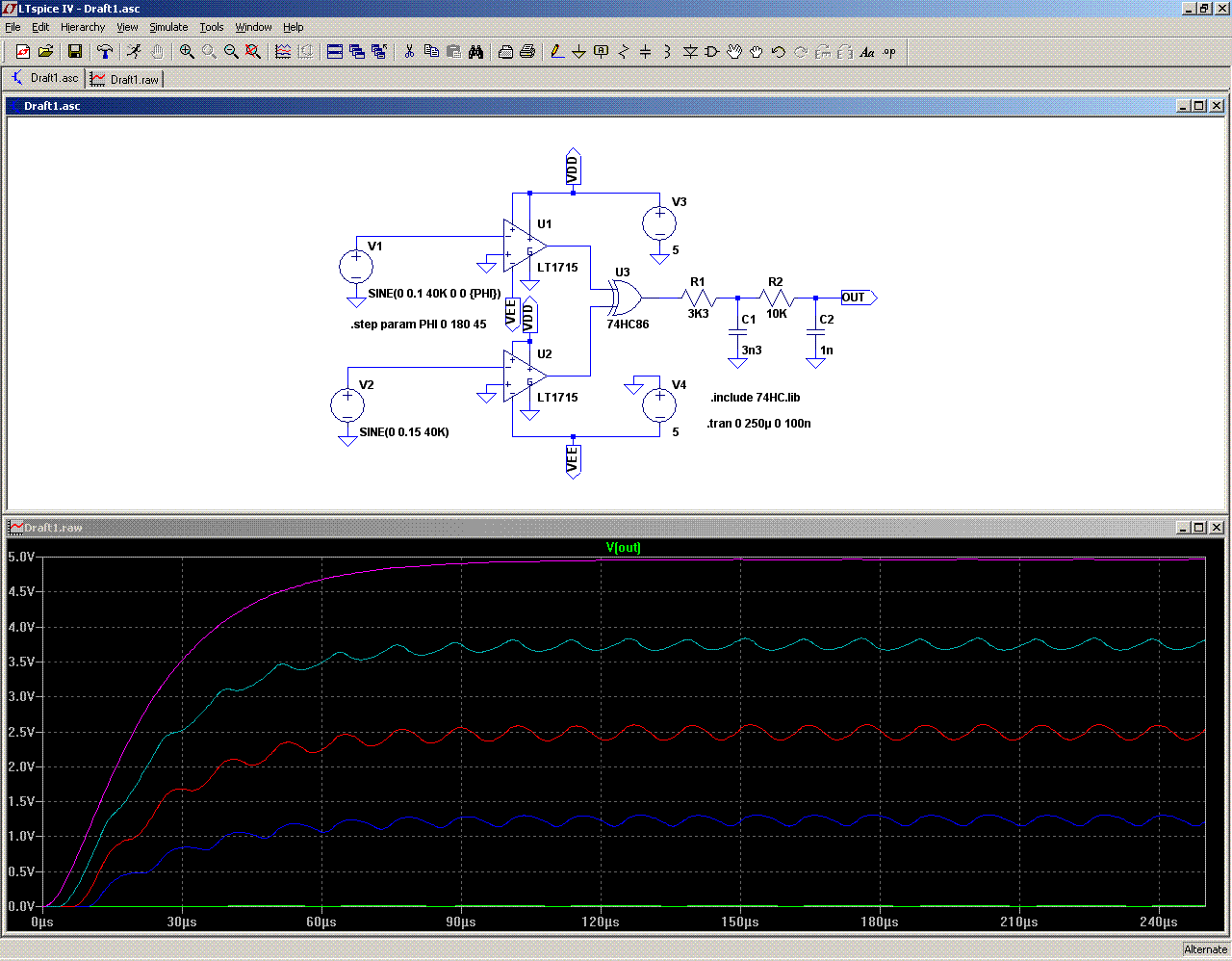Click the 74HC86 XOR gate symbol

point(626,299)
